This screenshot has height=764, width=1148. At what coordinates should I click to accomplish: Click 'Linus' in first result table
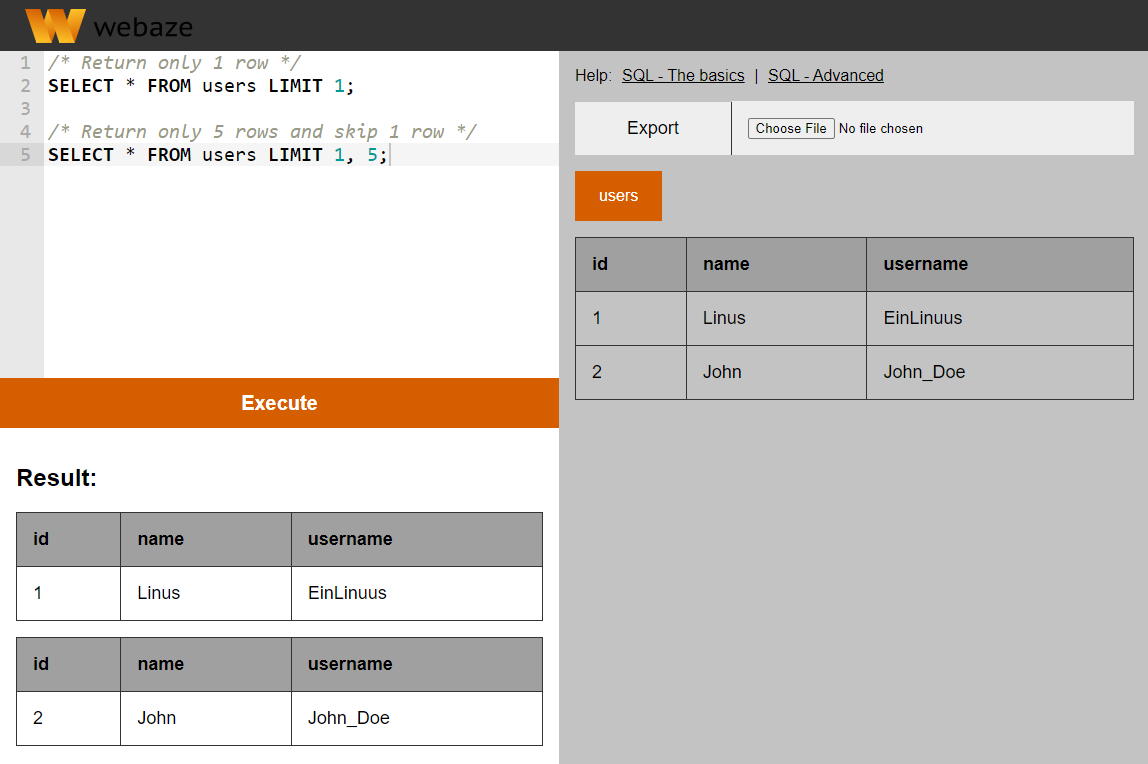pyautogui.click(x=206, y=593)
